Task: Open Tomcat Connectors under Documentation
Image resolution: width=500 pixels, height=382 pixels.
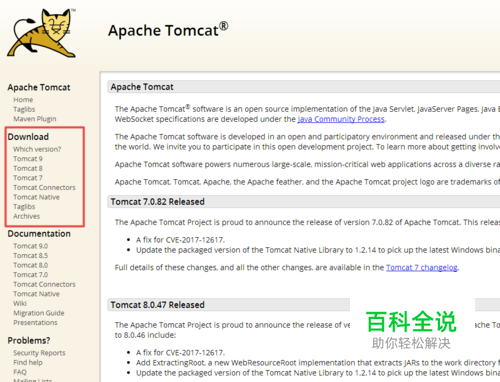Action: pos(44,284)
